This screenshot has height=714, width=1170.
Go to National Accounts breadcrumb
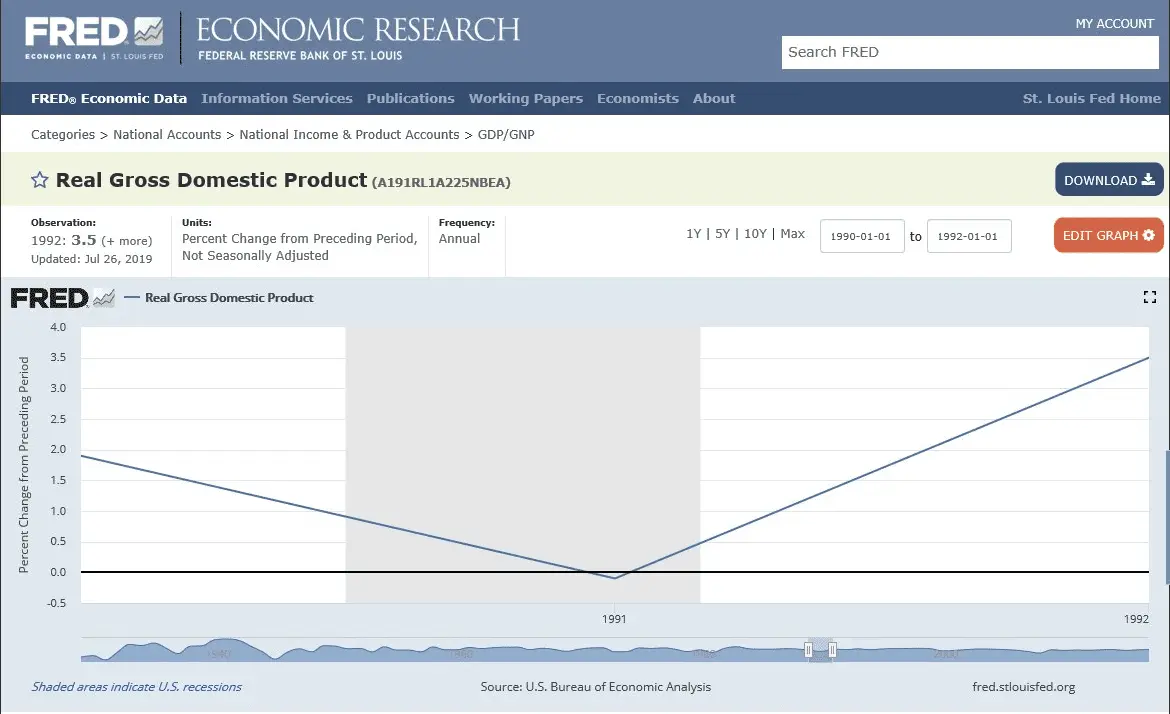pos(167,134)
